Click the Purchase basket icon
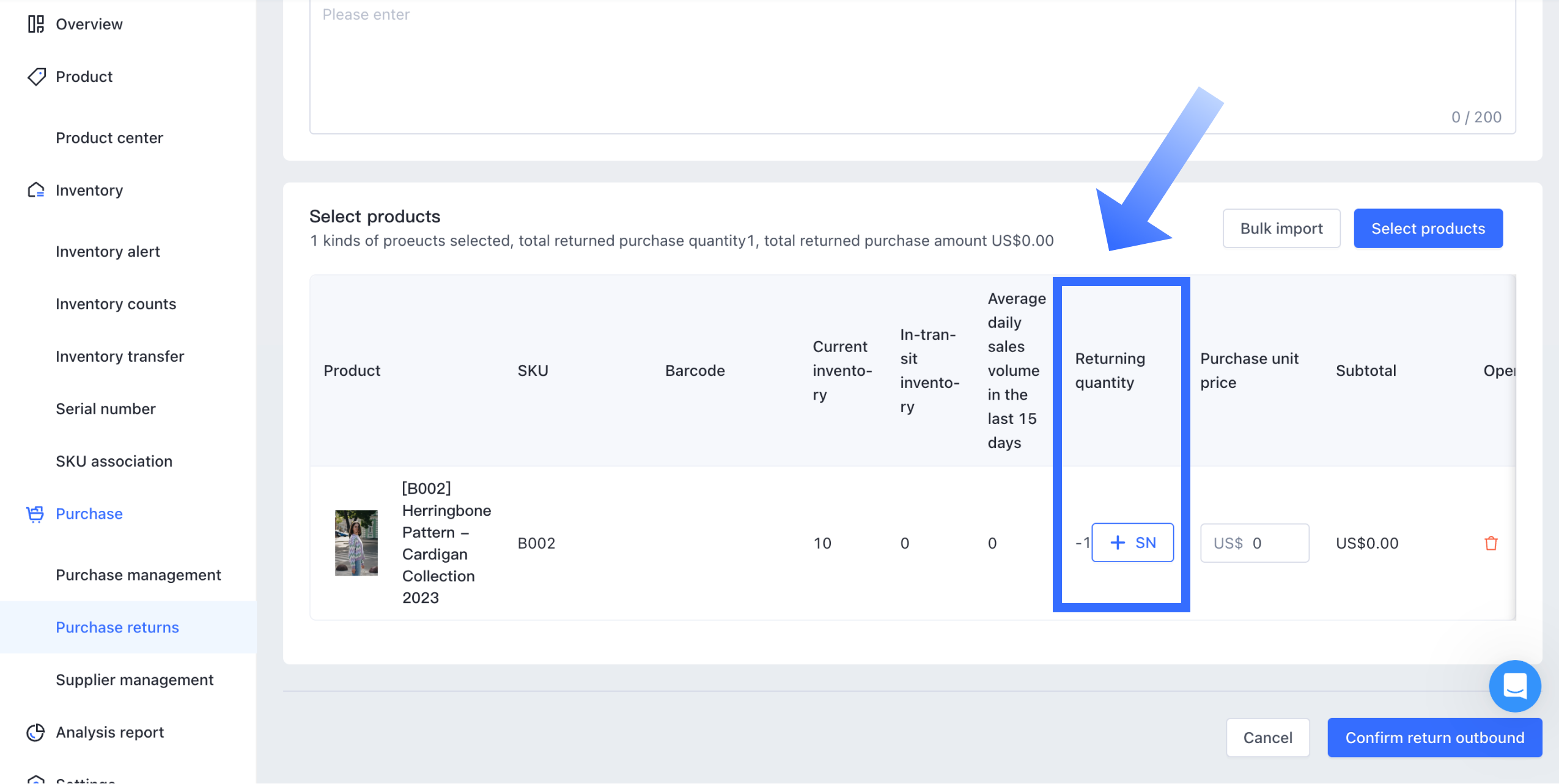The image size is (1559, 784). 35,514
